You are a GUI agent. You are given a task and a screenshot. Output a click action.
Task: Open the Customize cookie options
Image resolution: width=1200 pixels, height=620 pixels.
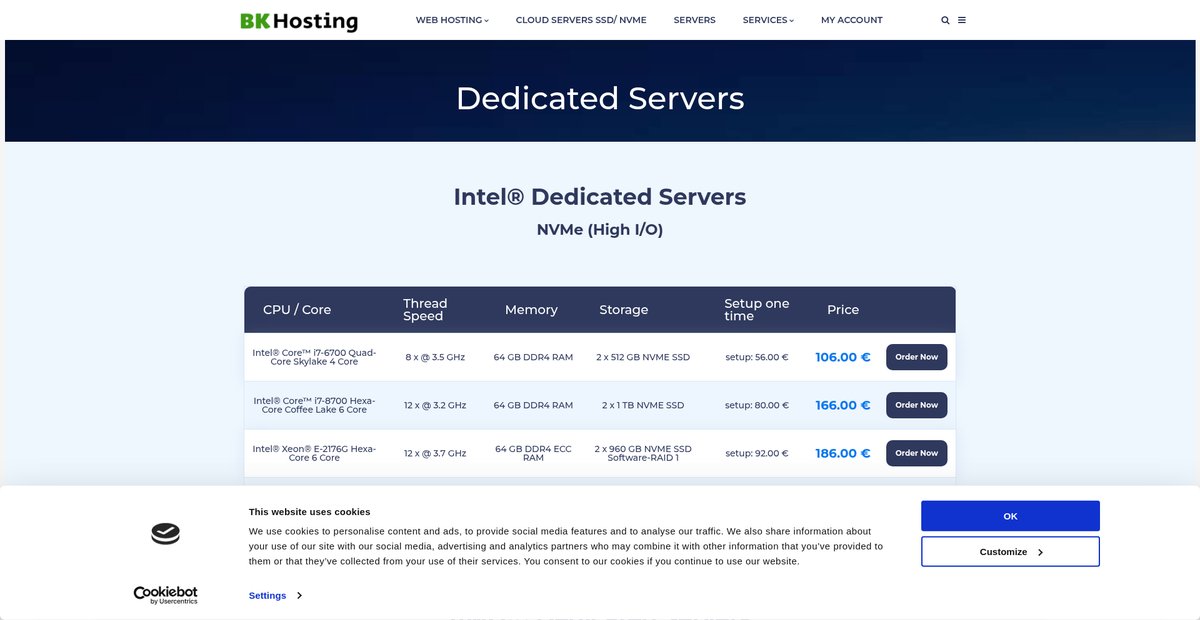pos(1010,552)
